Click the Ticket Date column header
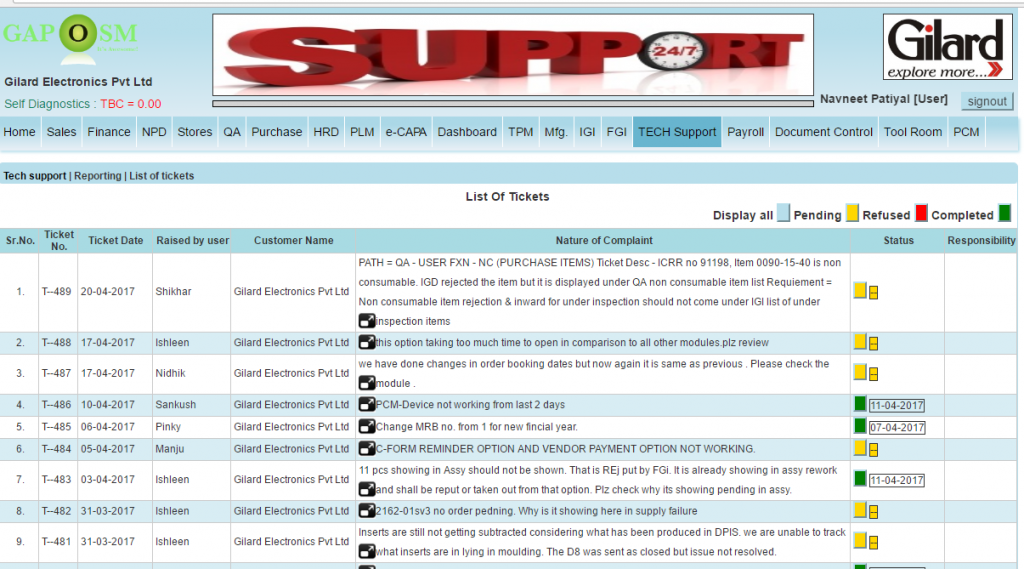Screen dimensions: 1024x569 pyautogui.click(x=116, y=240)
